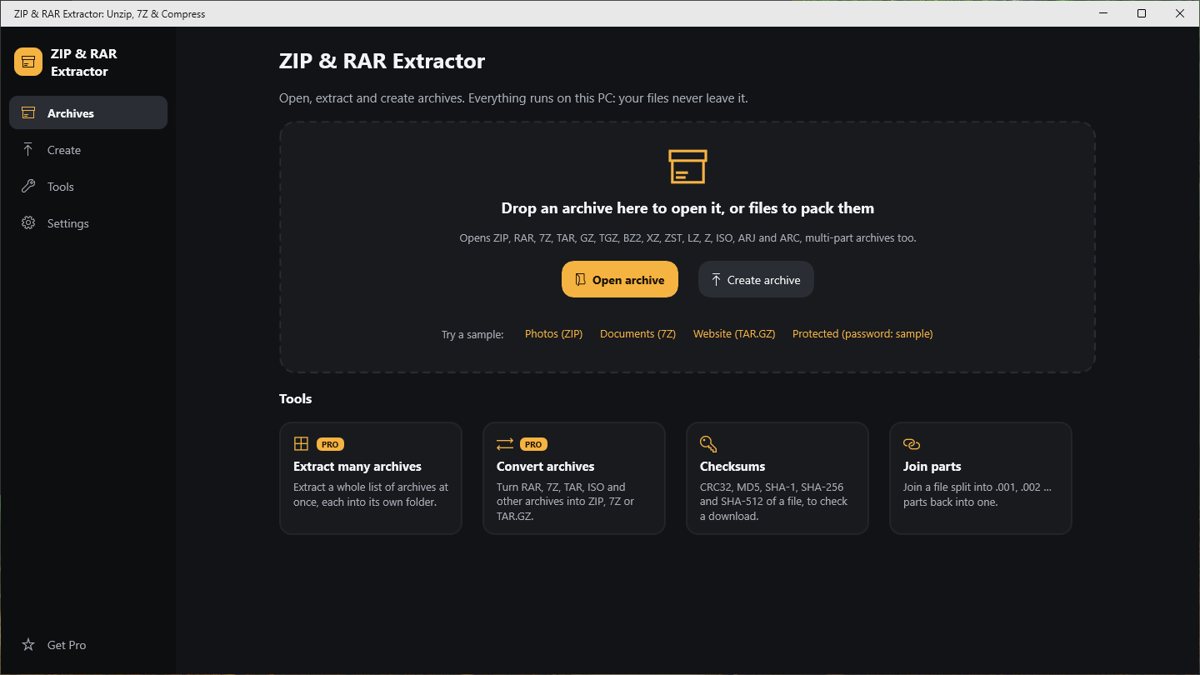This screenshot has width=1200, height=675.
Task: Click the 'Everything runs on this PC' subtitle
Action: pos(513,98)
